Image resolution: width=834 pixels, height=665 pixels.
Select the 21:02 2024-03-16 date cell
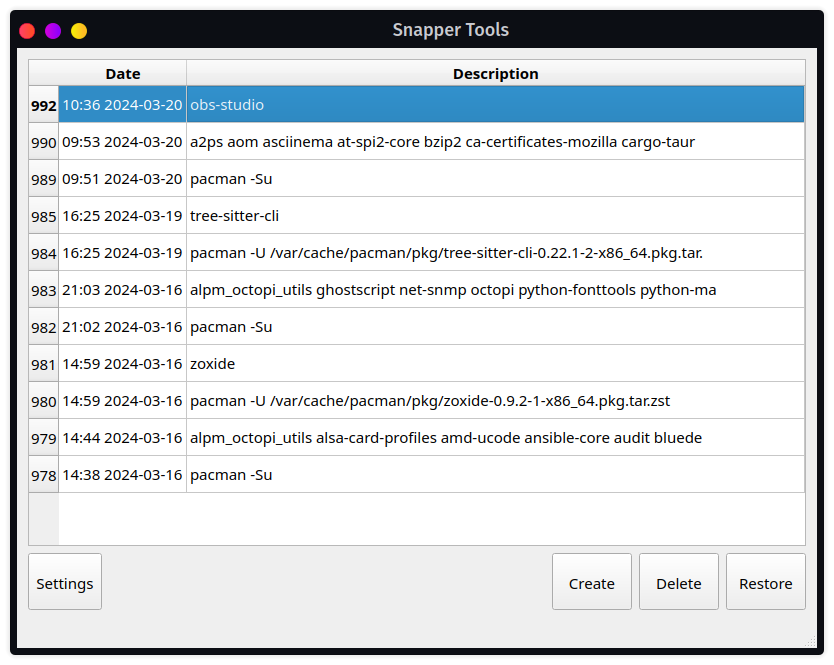tap(122, 327)
